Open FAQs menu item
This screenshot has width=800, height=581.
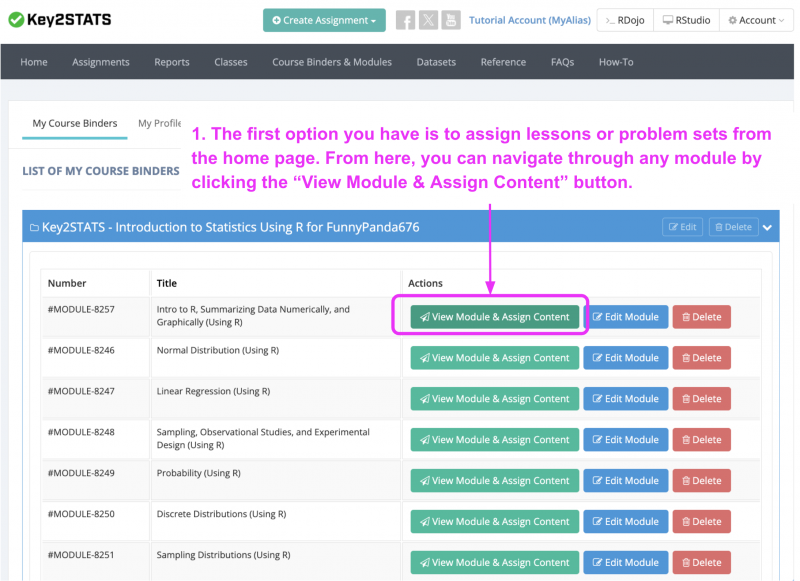562,62
